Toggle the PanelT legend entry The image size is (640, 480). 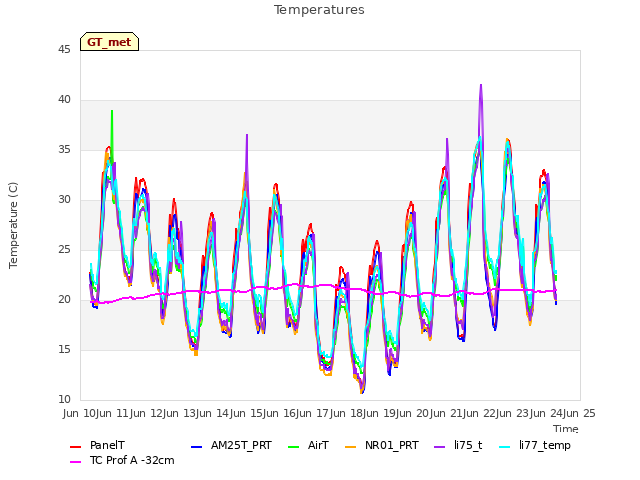(98, 445)
